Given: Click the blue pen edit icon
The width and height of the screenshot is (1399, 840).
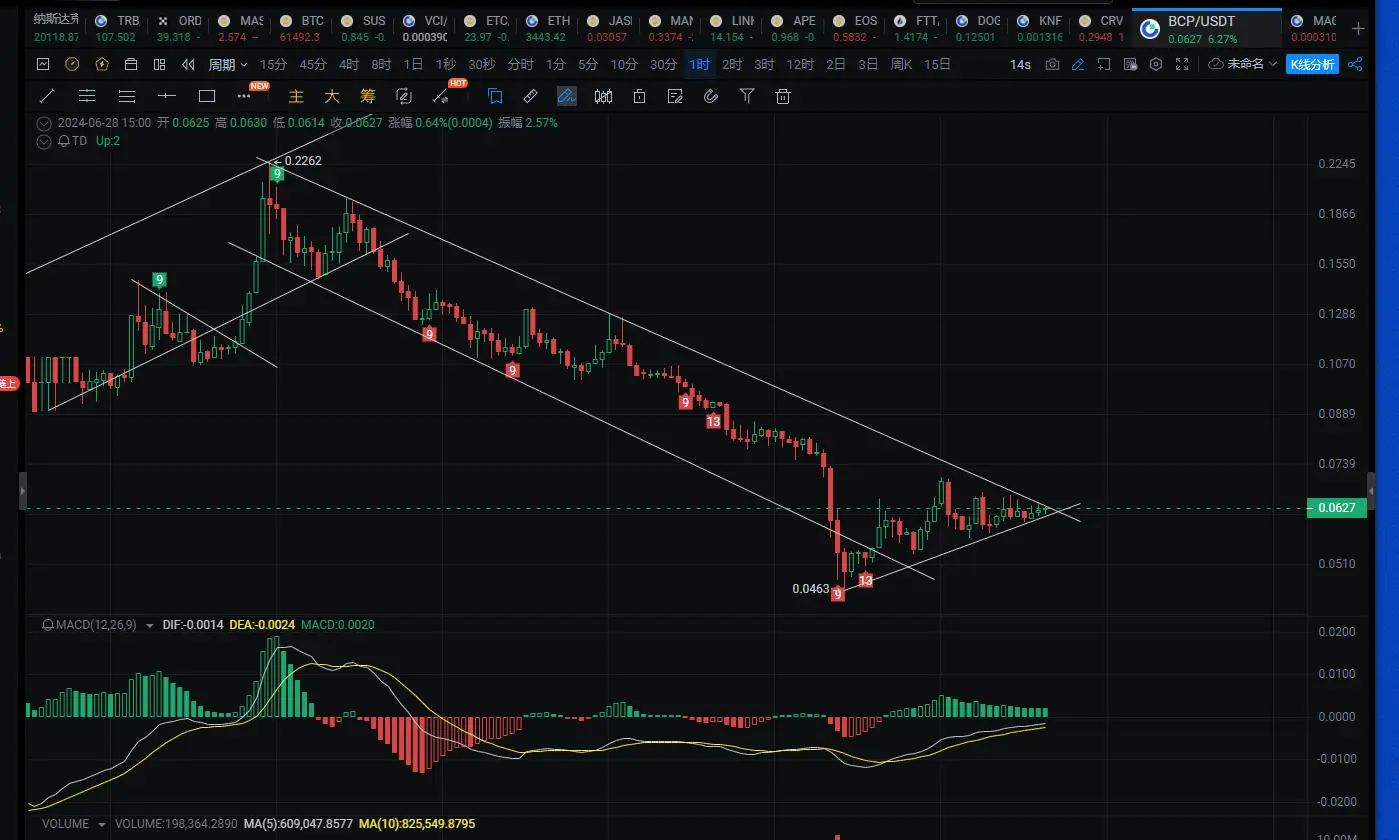Looking at the screenshot, I should (x=1078, y=65).
